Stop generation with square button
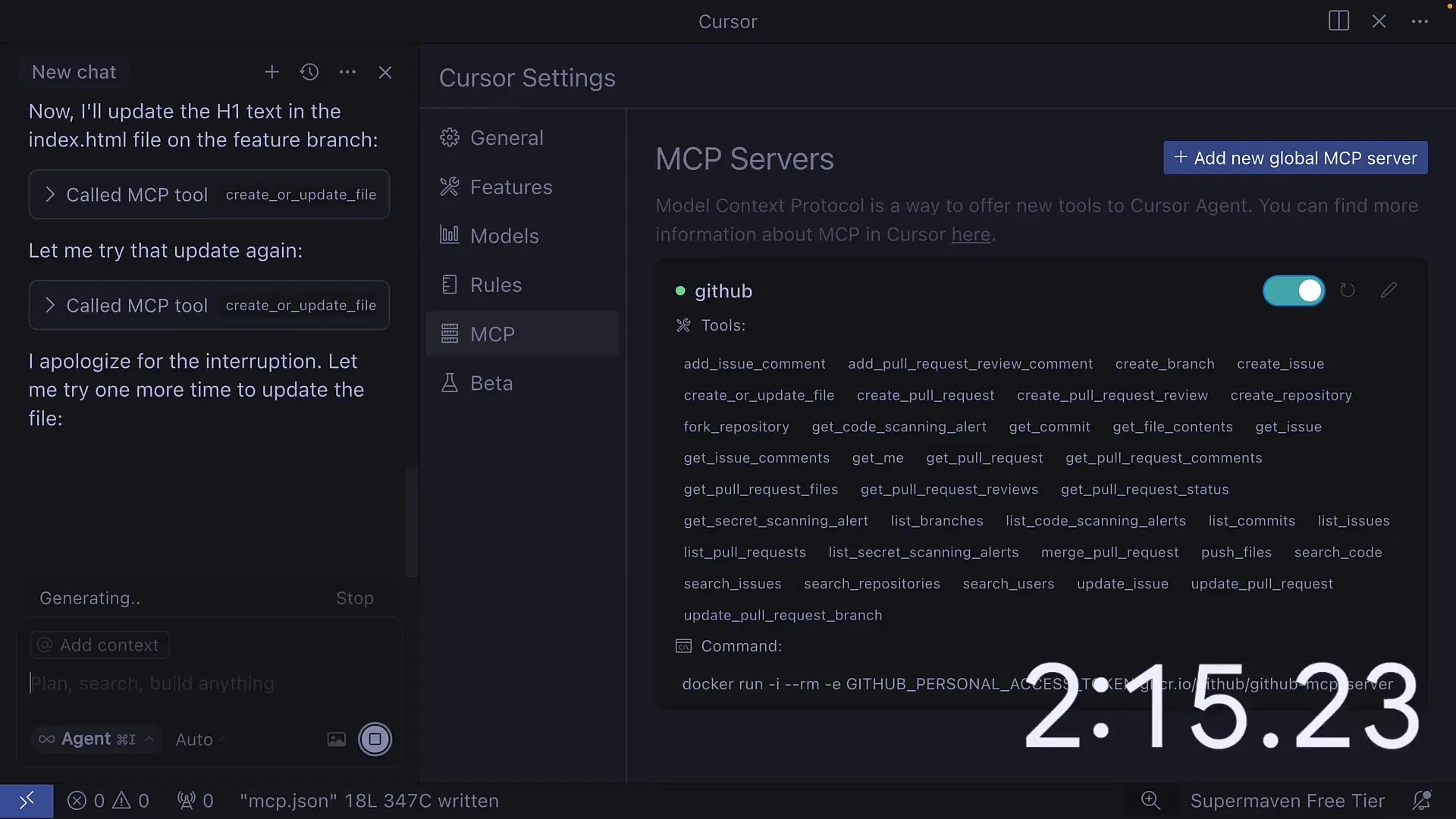The image size is (1456, 819). click(x=375, y=739)
